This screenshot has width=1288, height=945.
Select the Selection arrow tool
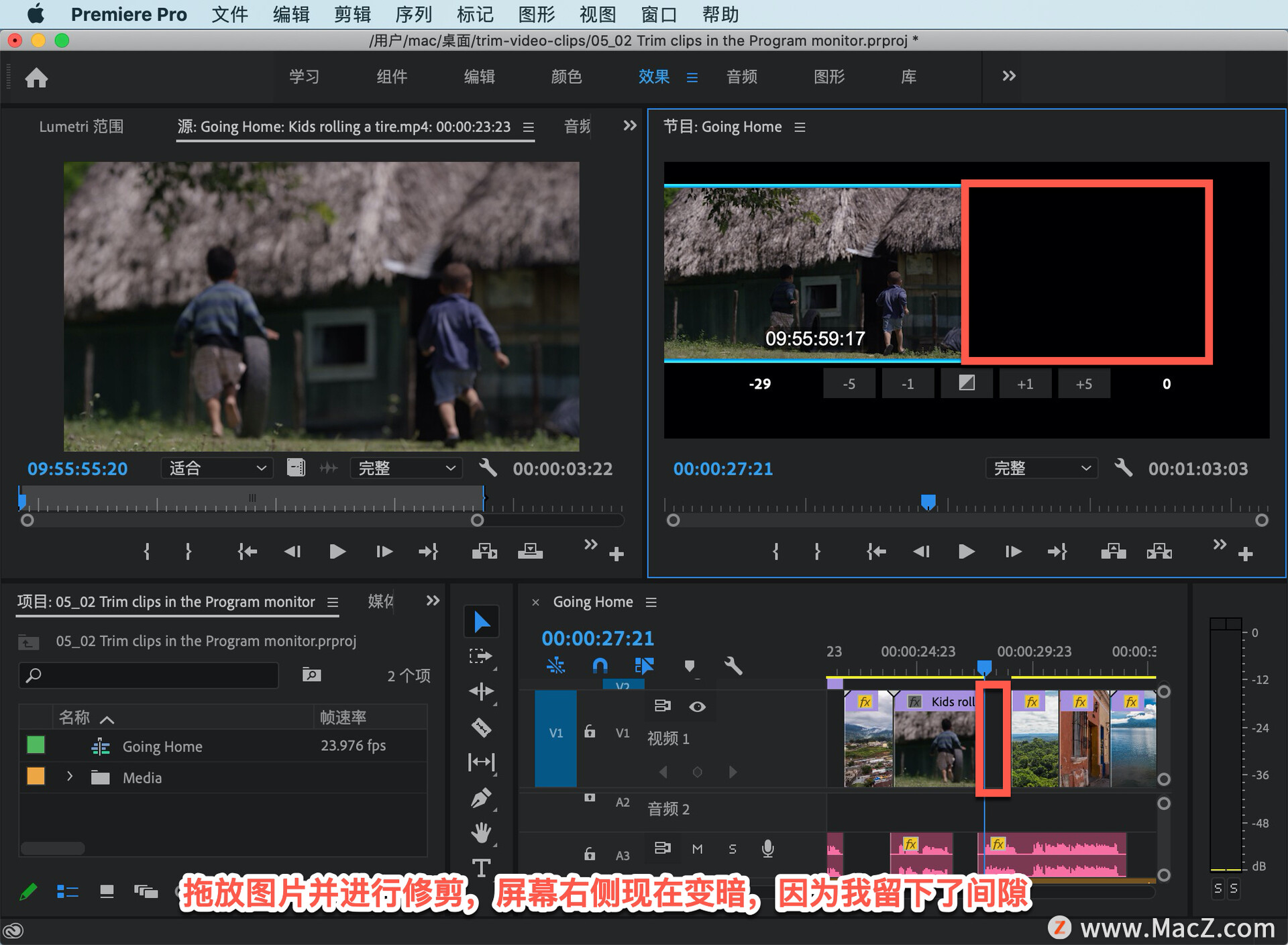tap(481, 621)
